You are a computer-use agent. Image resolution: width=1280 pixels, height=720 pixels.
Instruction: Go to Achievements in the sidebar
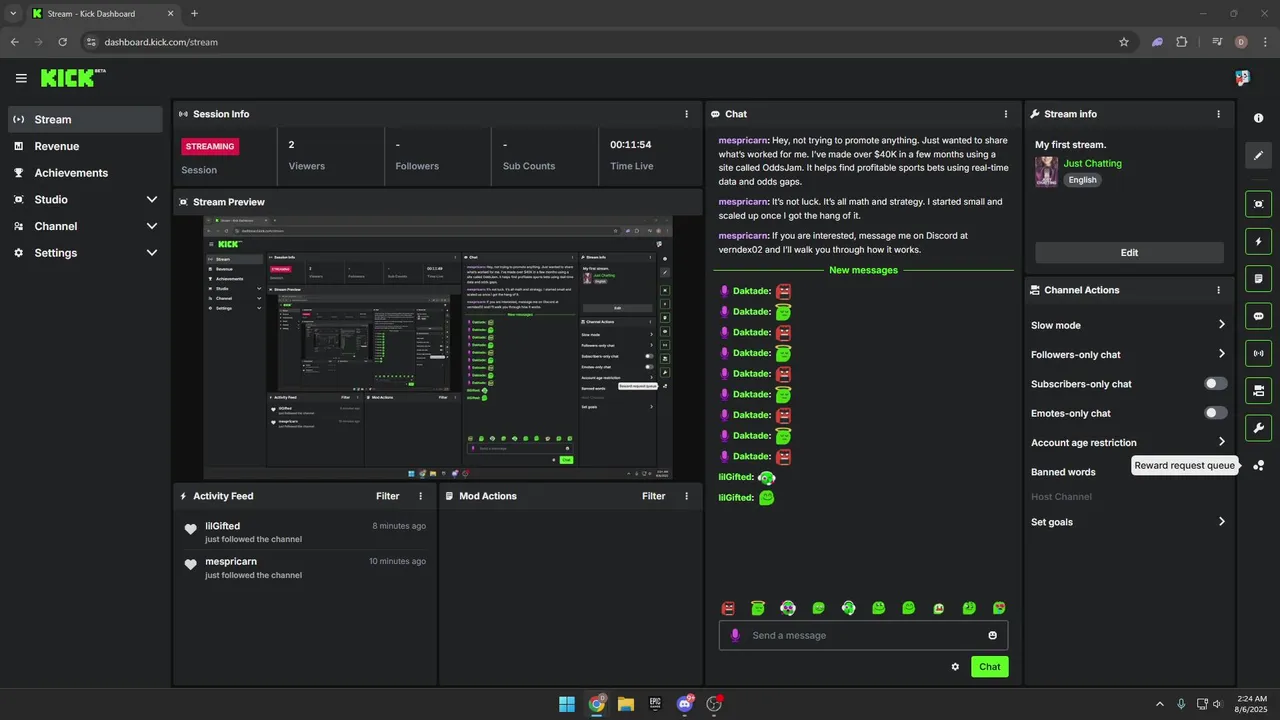85,173
